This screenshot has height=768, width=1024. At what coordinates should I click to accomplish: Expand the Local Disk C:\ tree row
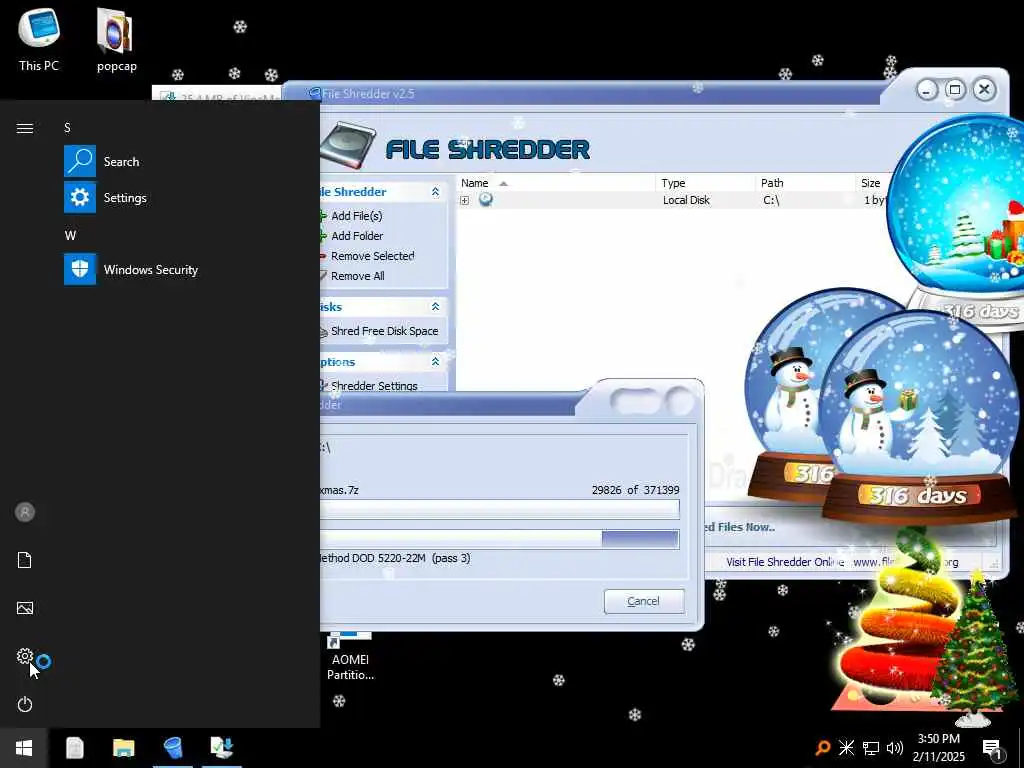464,200
